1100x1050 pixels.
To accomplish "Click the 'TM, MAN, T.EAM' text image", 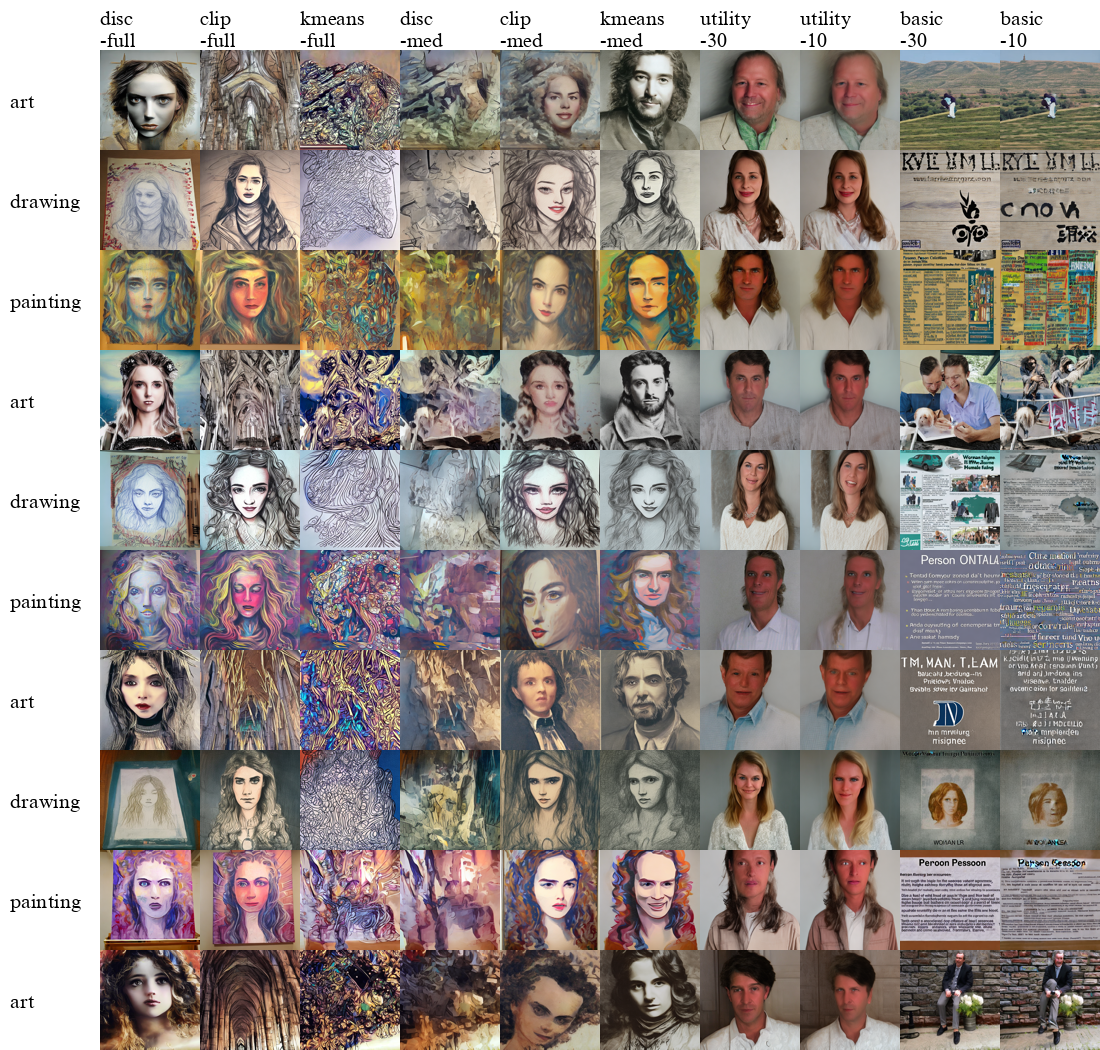I will click(x=950, y=700).
